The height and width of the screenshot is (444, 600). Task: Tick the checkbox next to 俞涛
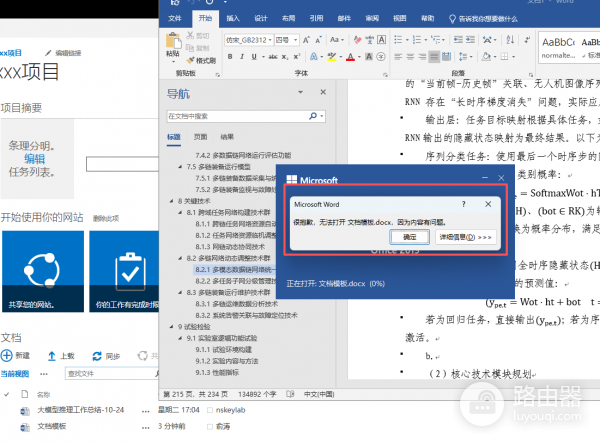(x=210, y=426)
